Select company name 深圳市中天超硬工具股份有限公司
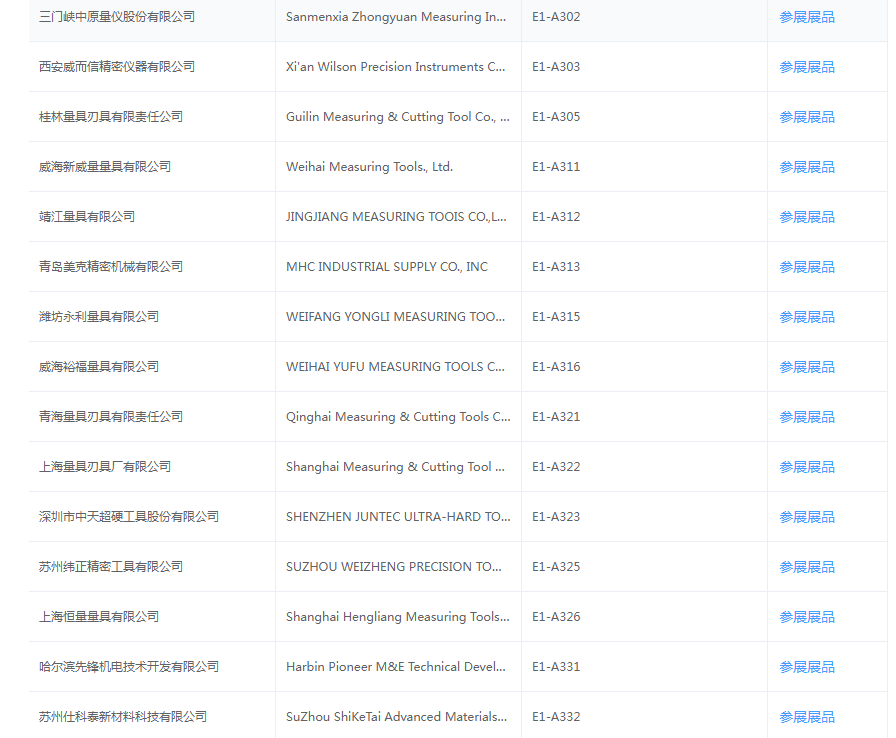The height and width of the screenshot is (738, 896). (129, 516)
